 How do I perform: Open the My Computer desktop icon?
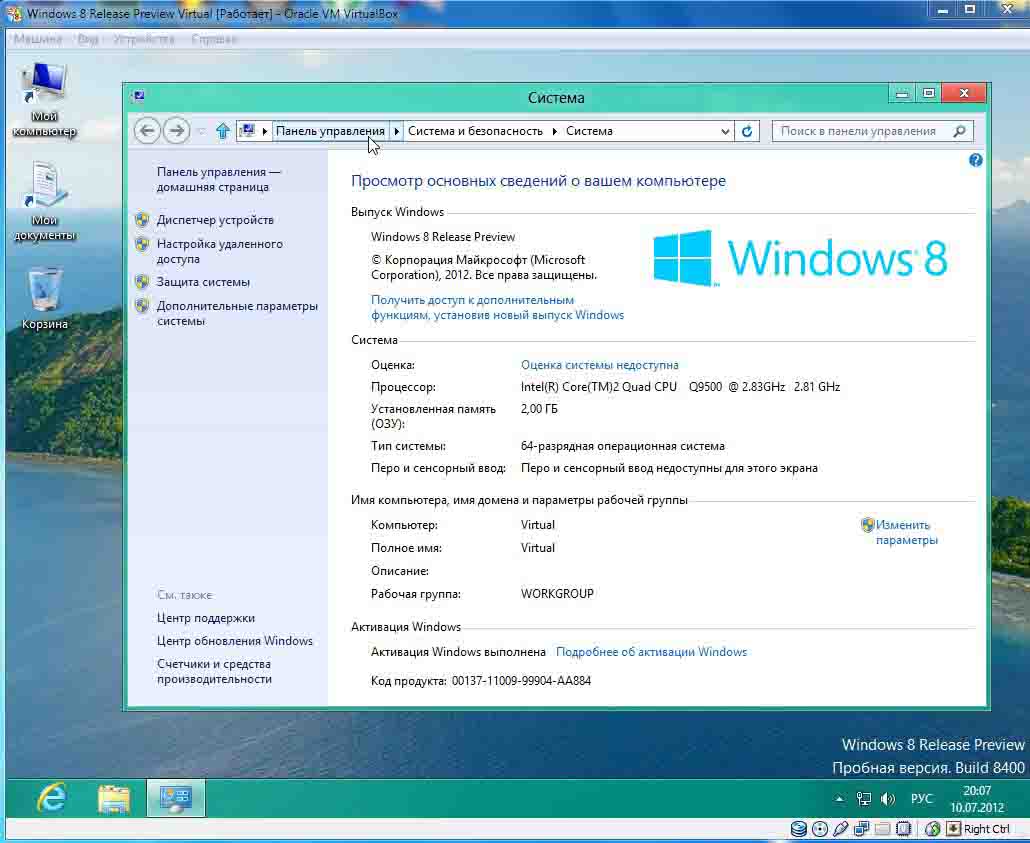tap(45, 99)
